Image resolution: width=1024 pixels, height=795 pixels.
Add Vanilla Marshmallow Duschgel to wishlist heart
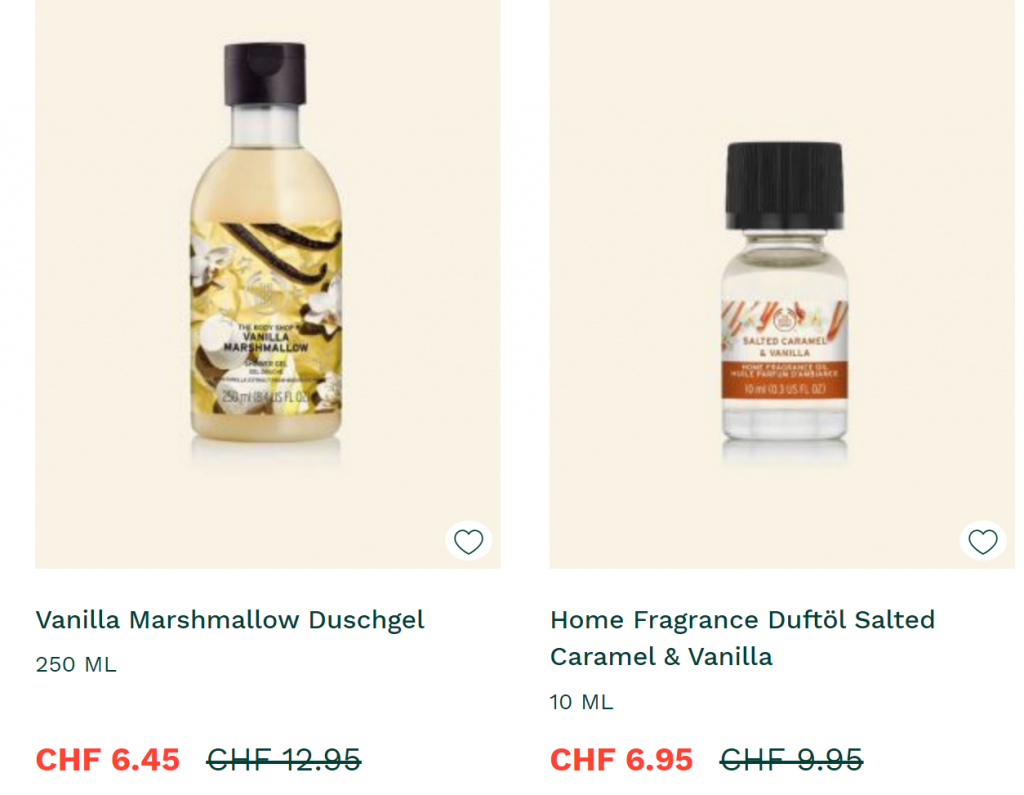tap(468, 541)
